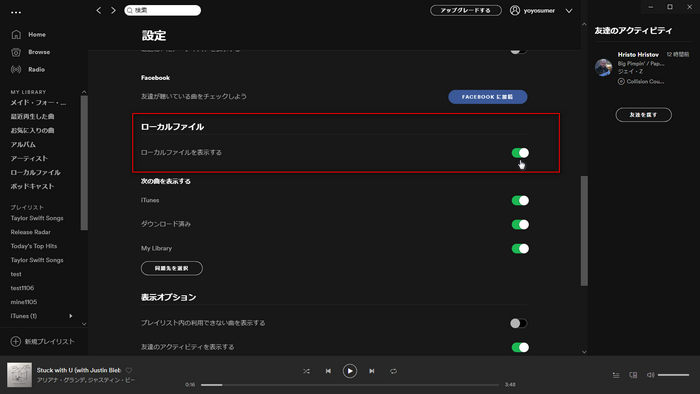Click Stuck with U song title
Screen dimensions: 700x394
[x=79, y=370]
